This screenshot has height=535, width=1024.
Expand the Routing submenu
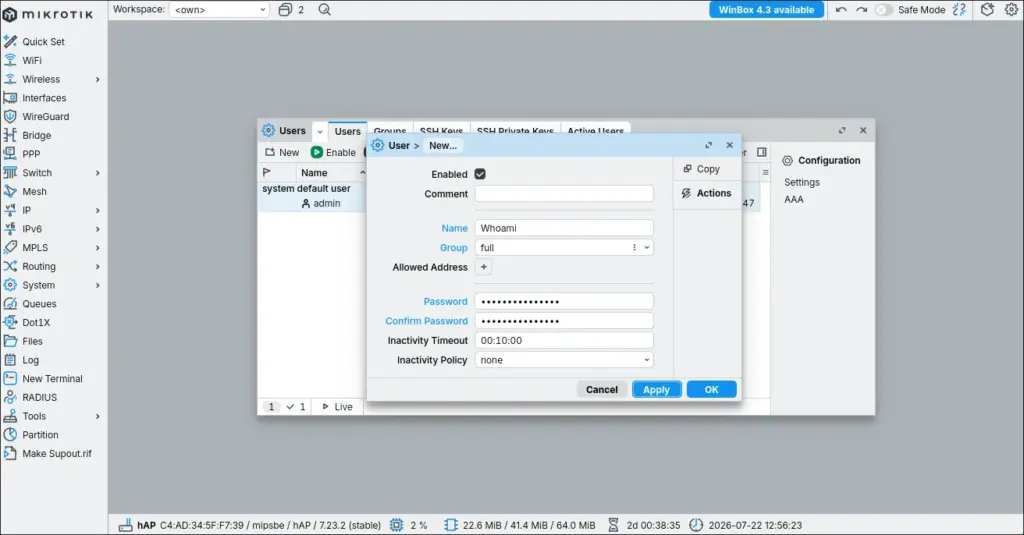click(98, 267)
